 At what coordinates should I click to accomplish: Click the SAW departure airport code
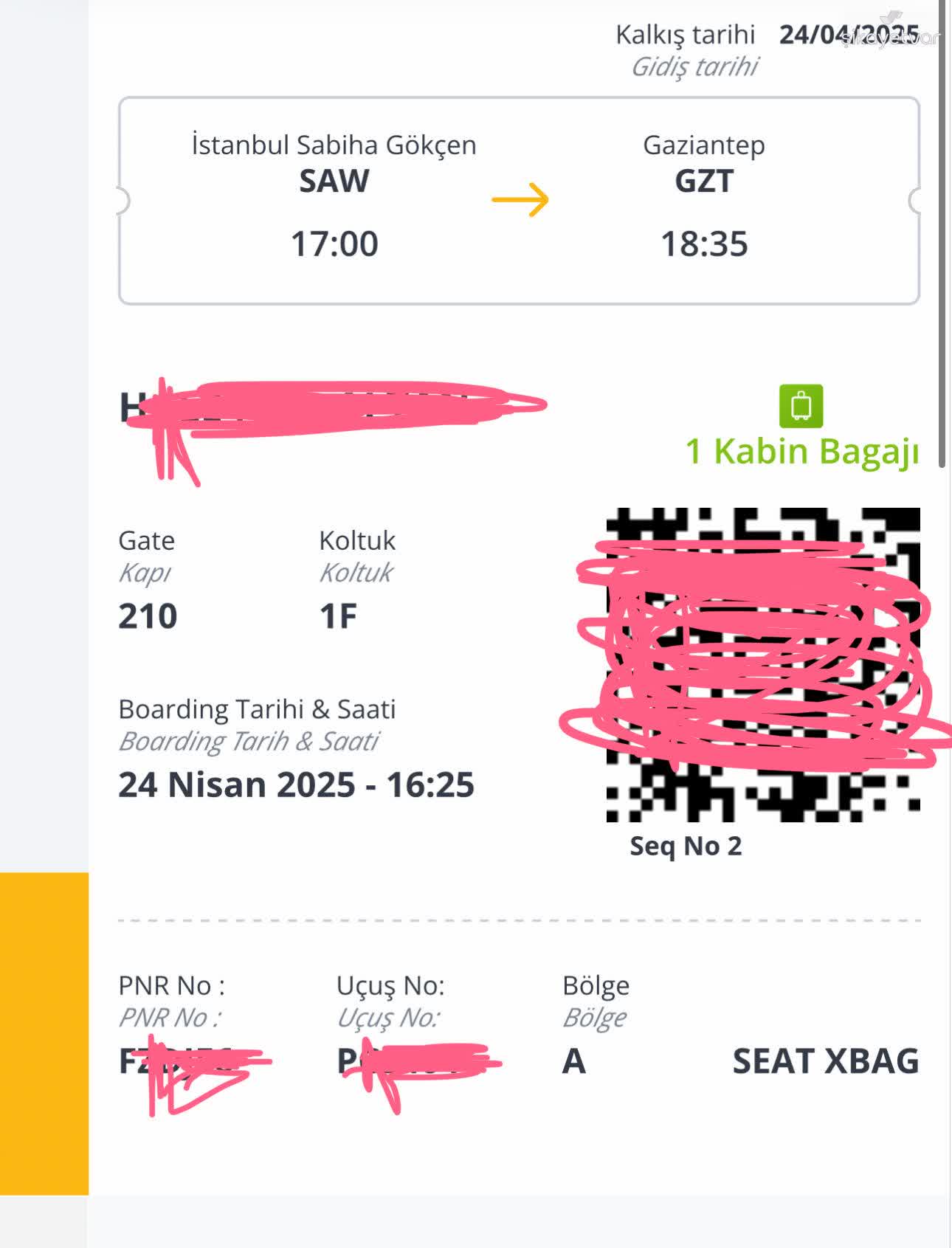[x=334, y=182]
